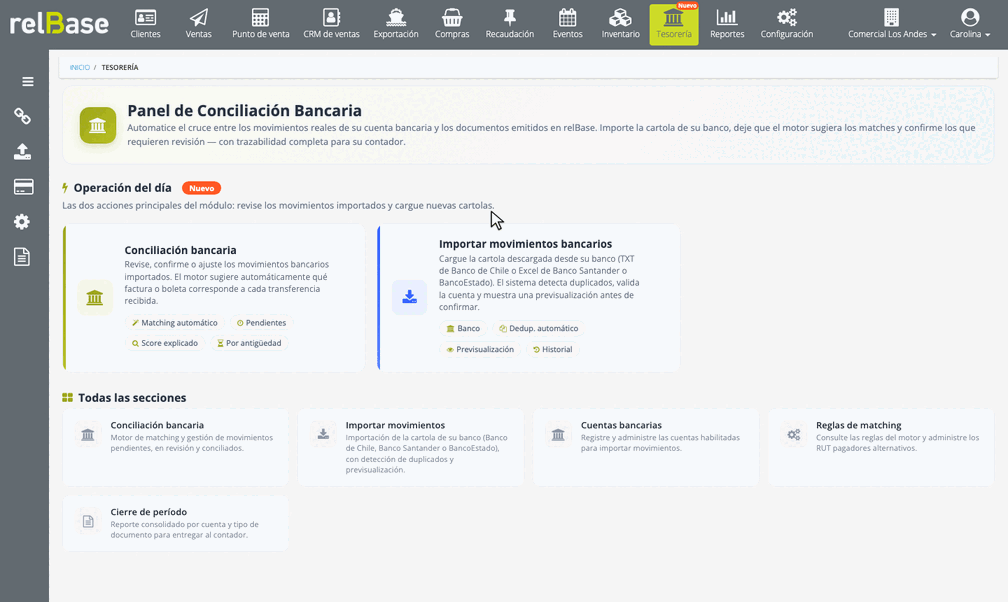
Task: Open Tesorería bank icon
Action: coord(673,17)
